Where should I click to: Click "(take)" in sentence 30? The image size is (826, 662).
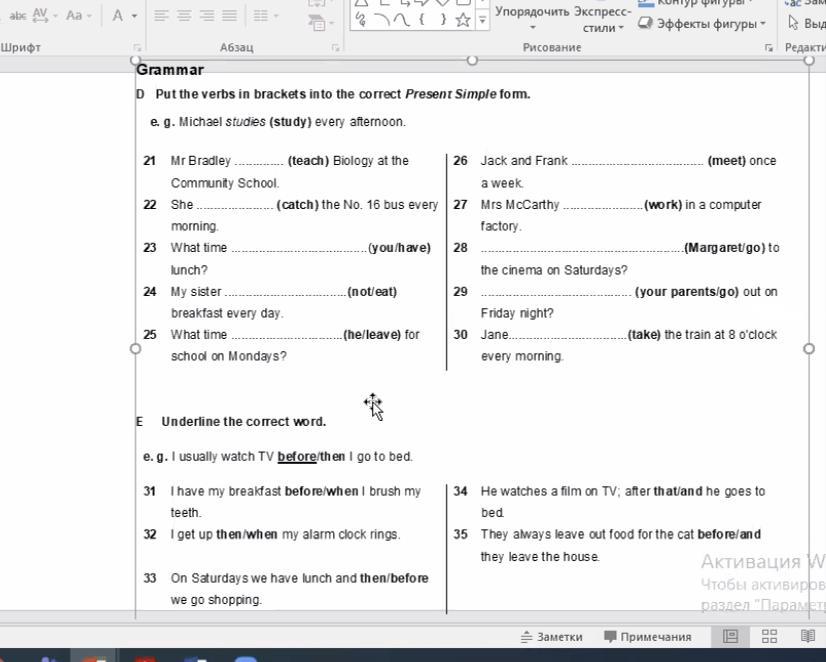[644, 334]
